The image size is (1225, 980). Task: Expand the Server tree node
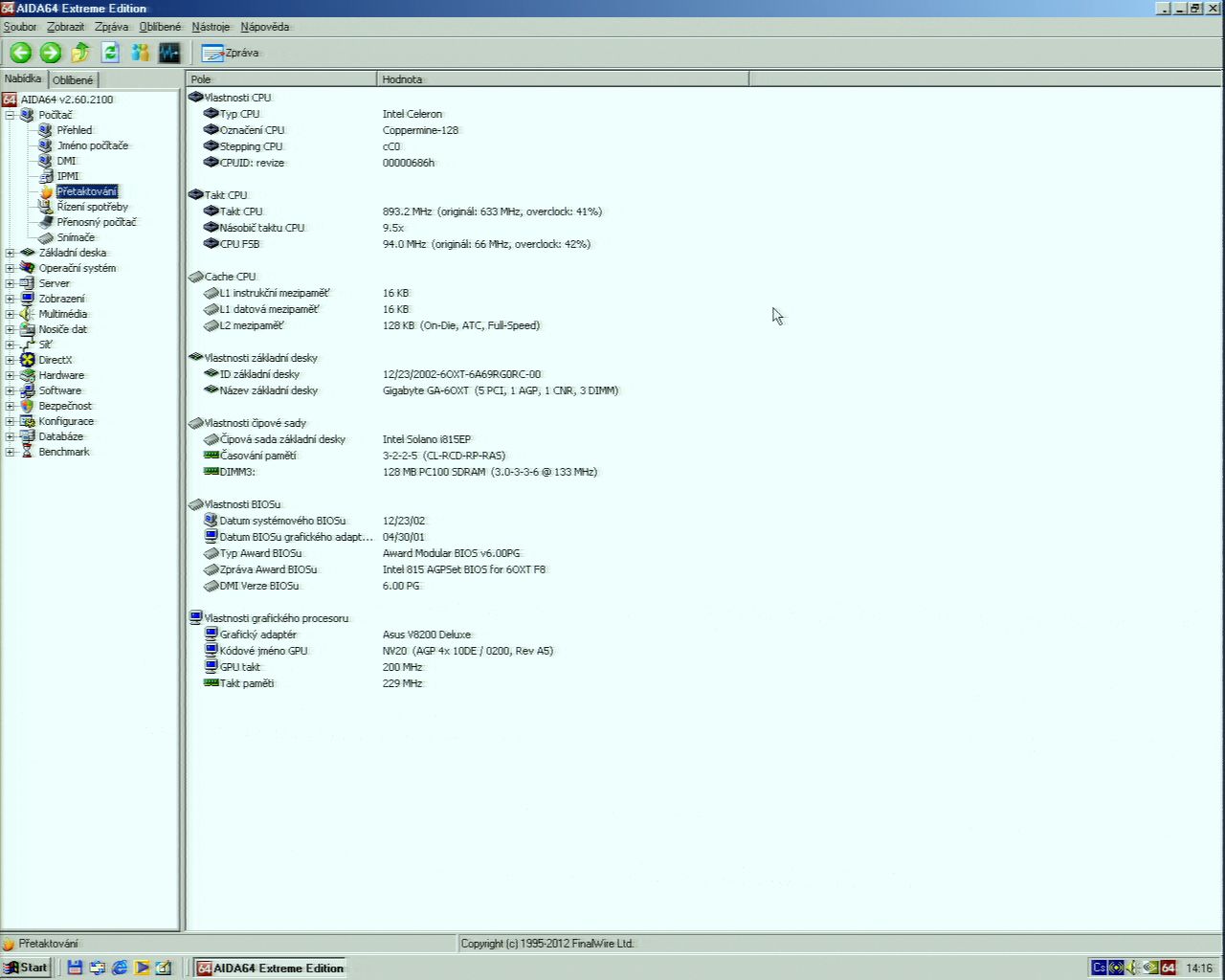(11, 283)
